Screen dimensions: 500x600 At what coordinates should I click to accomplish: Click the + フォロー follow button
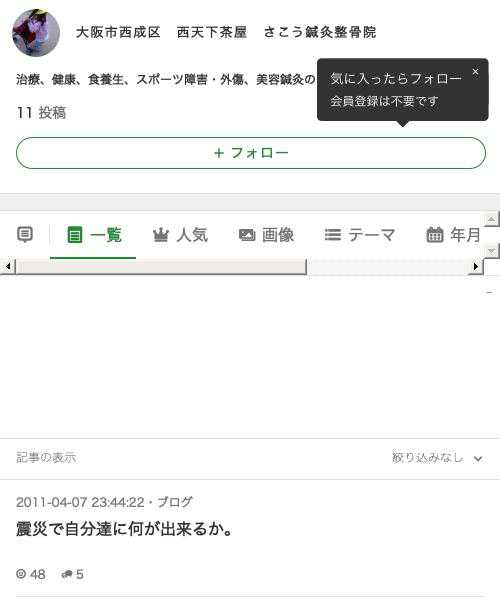click(251, 153)
